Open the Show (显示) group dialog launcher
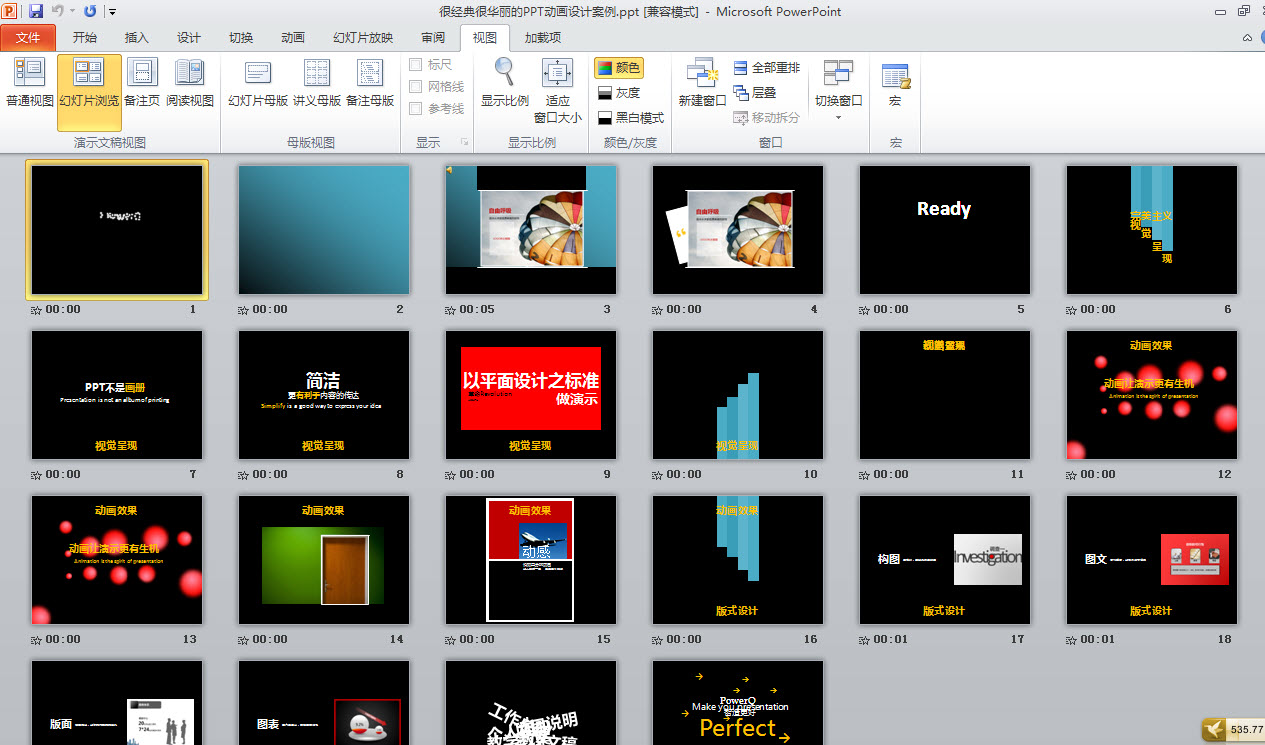Image resolution: width=1265 pixels, height=745 pixels. tap(464, 143)
